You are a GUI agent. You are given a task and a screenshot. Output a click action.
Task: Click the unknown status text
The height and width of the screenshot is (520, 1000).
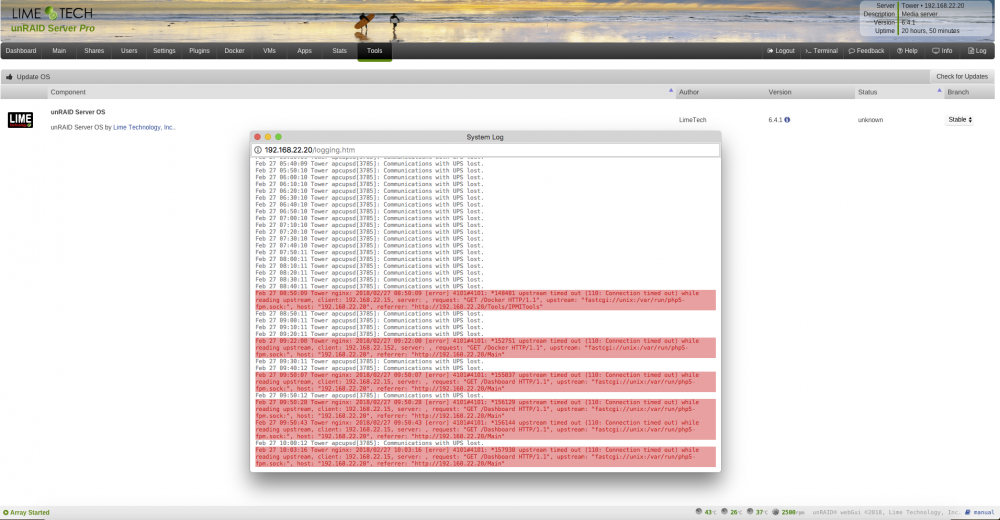tap(871, 120)
